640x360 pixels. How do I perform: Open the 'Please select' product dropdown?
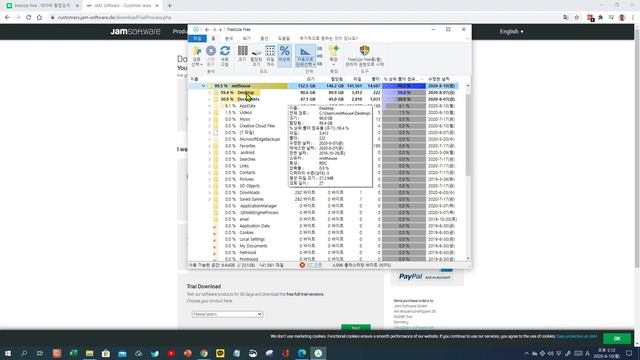tap(227, 314)
